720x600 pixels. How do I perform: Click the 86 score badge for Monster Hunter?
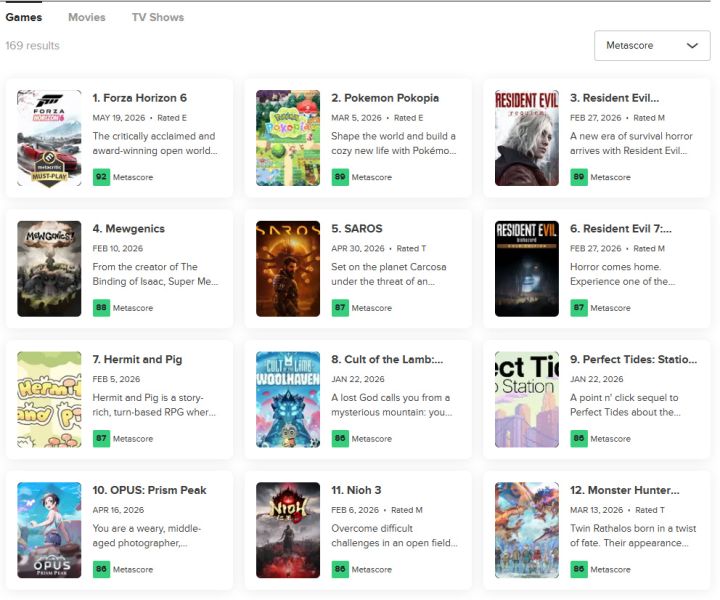pos(579,569)
